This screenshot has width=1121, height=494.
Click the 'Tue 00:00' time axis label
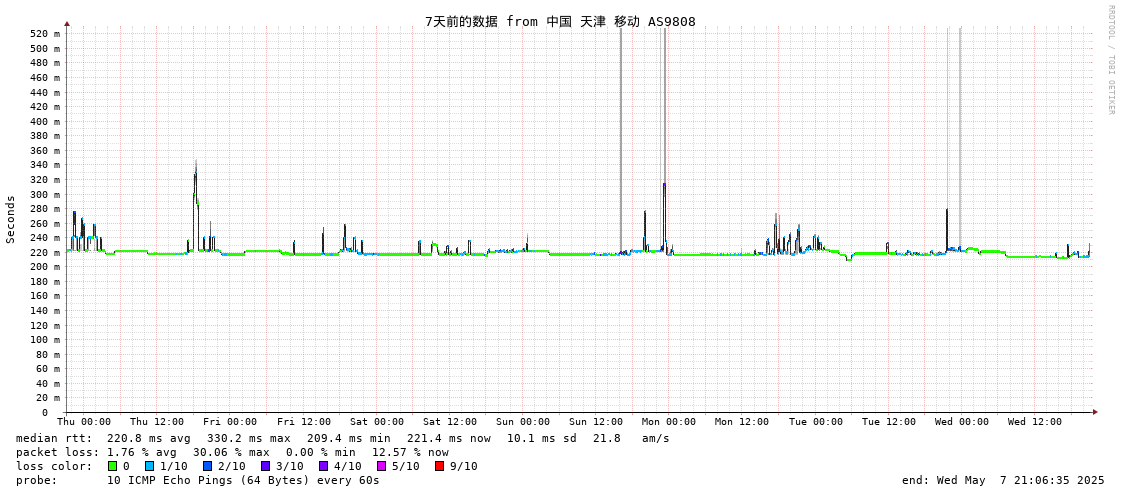point(816,422)
